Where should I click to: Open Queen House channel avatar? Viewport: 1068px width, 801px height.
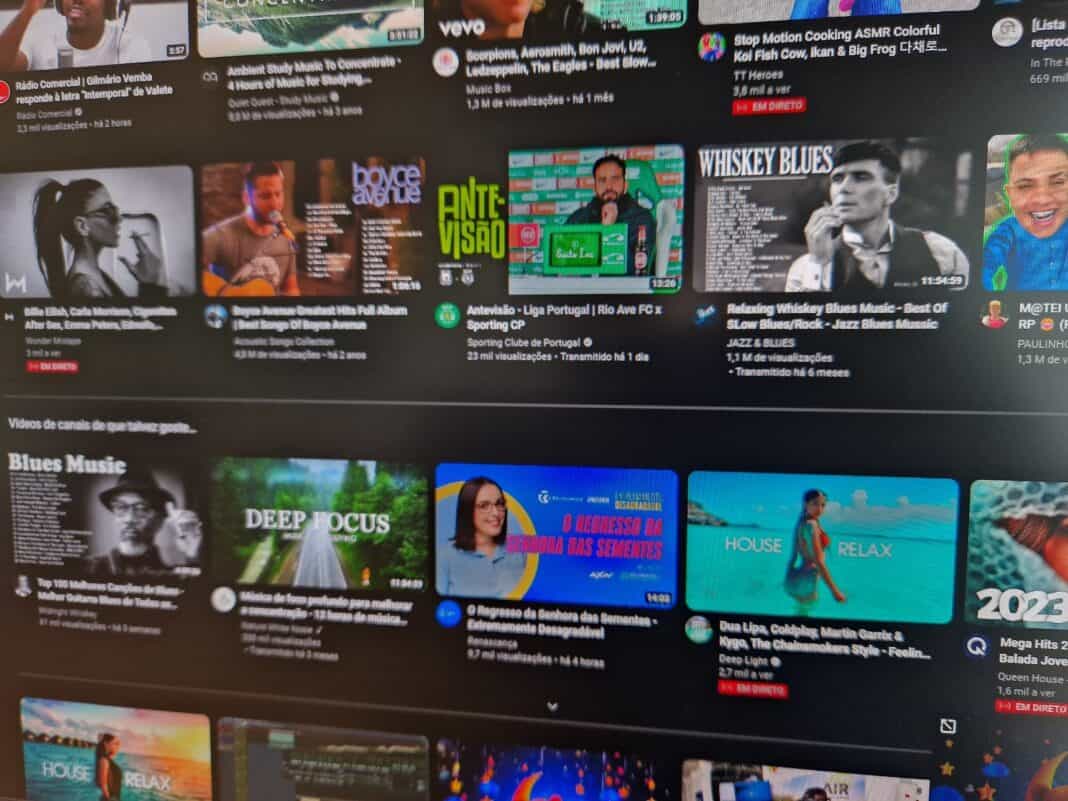pyautogui.click(x=977, y=646)
